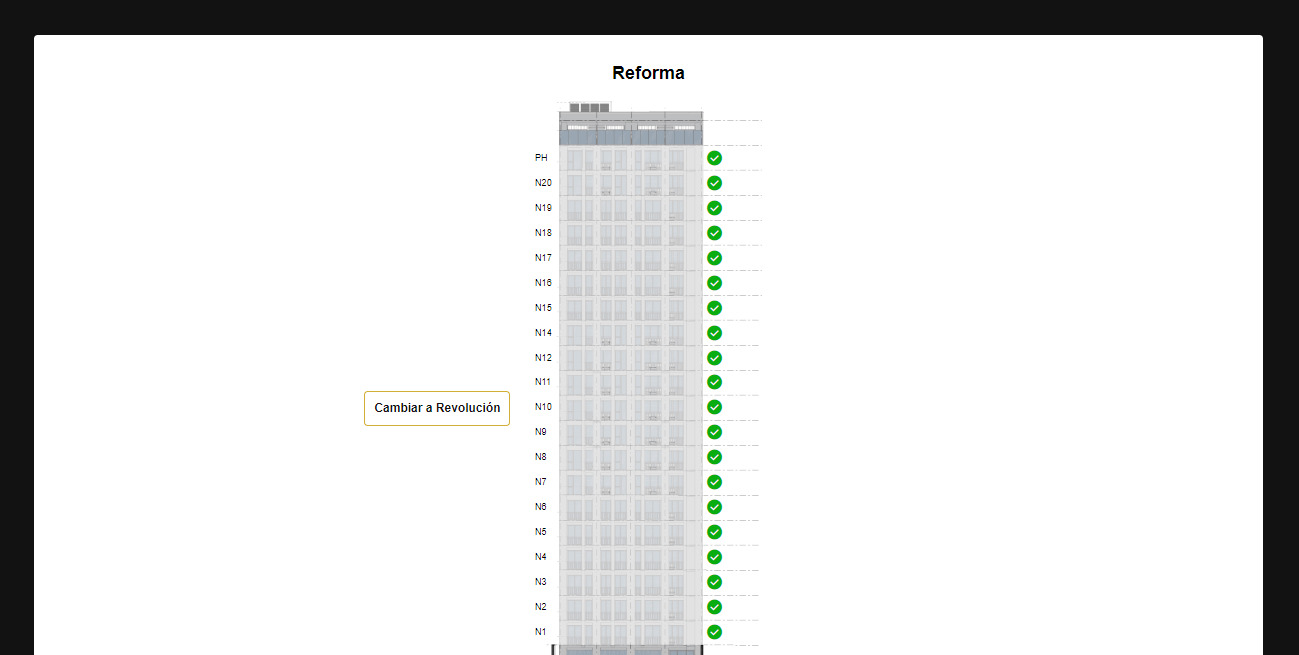Click the Reforma heading

(648, 73)
